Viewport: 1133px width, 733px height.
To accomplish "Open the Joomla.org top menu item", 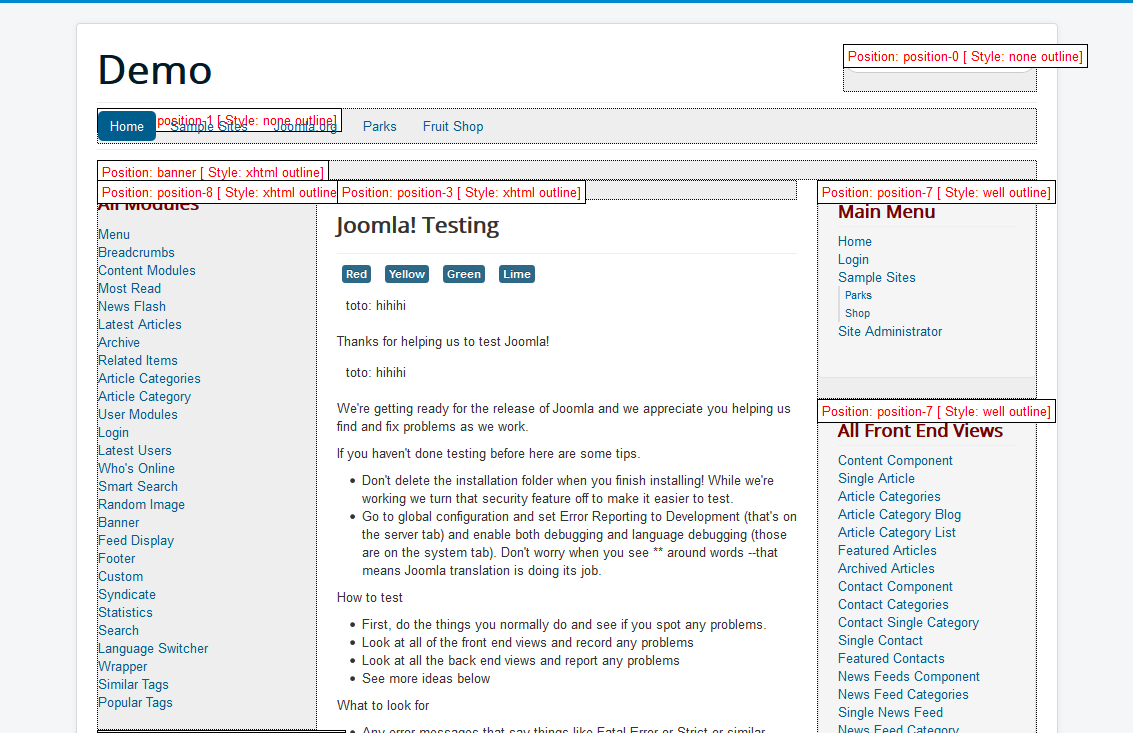I will (305, 127).
